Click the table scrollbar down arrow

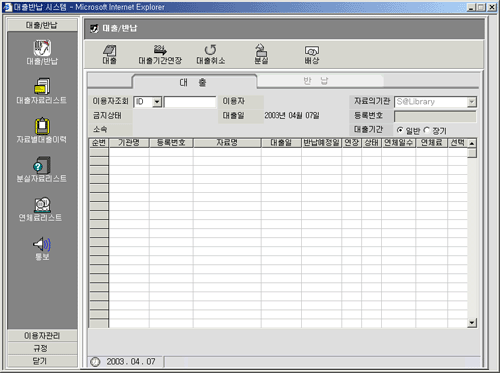[472, 322]
